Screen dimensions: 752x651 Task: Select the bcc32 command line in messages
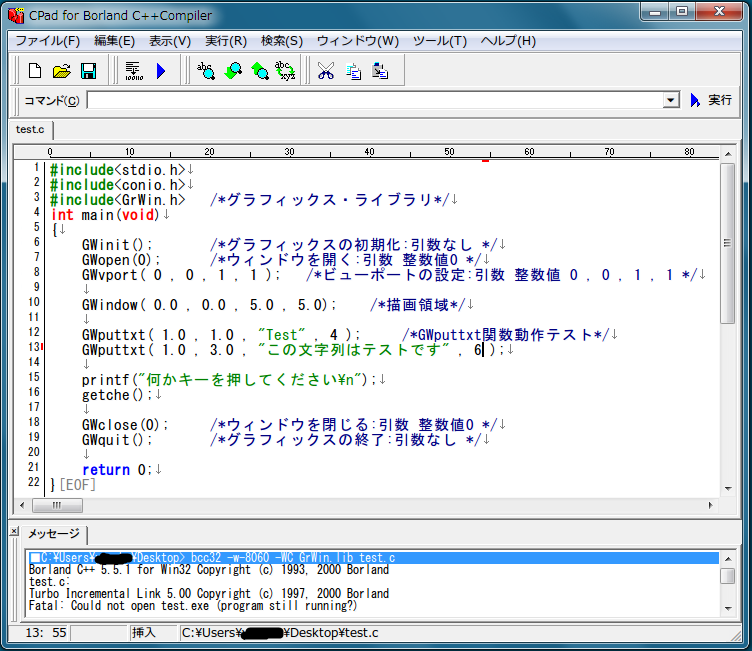pos(374,557)
